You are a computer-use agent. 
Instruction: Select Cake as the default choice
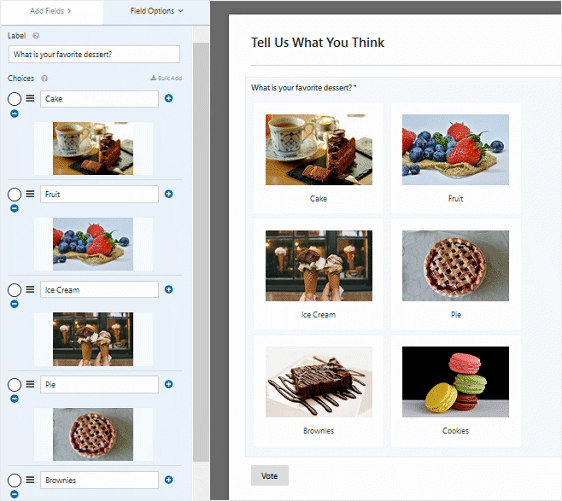[x=14, y=99]
